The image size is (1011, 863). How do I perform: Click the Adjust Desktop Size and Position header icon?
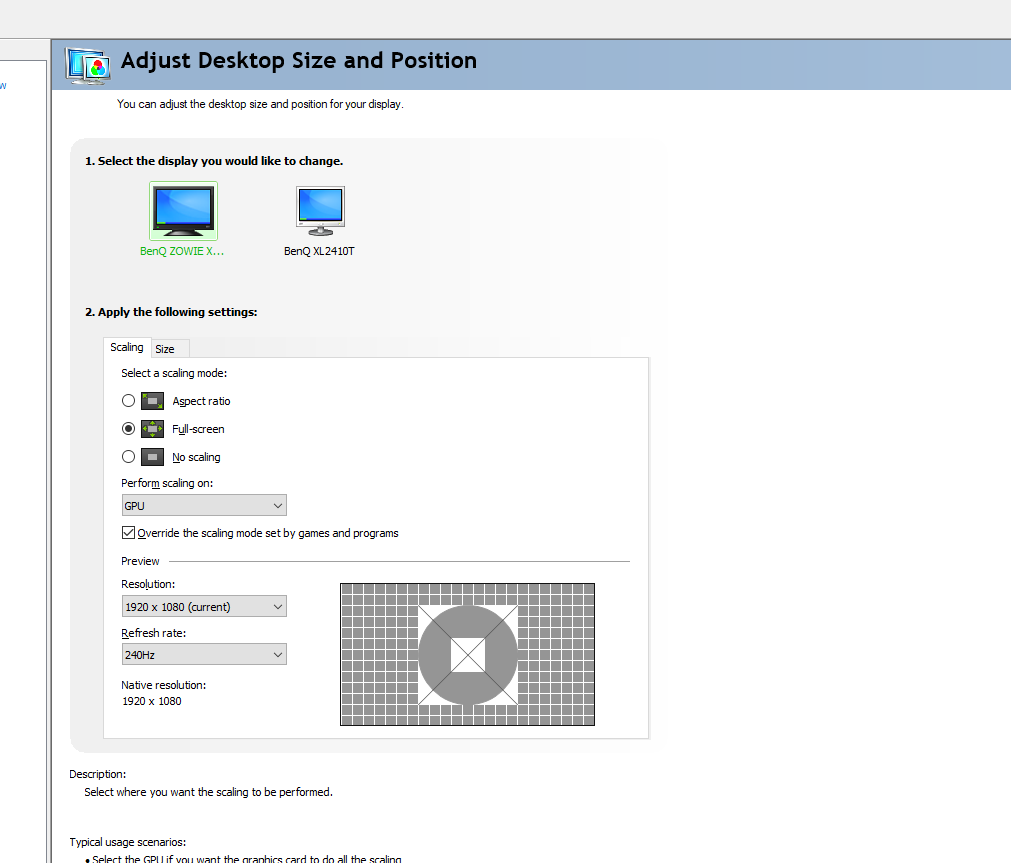tap(86, 64)
